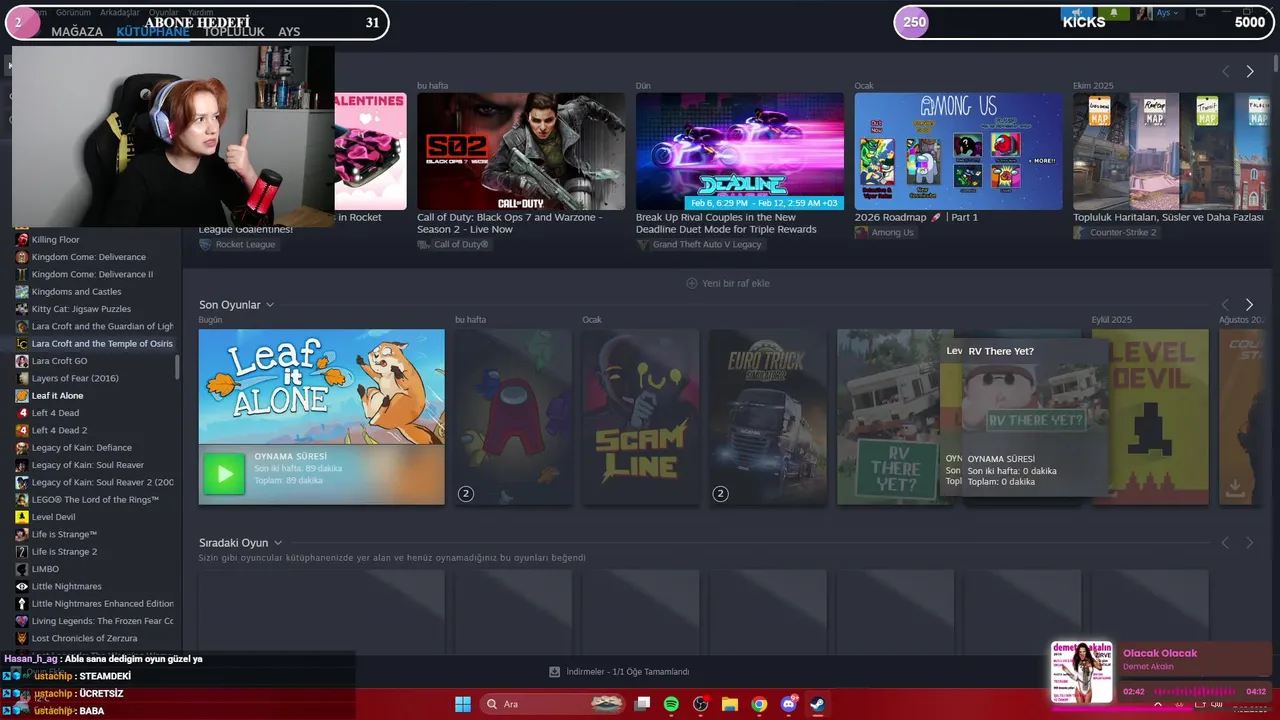Open the Windows Start menu
Screen dimensions: 1280x720
(463, 704)
